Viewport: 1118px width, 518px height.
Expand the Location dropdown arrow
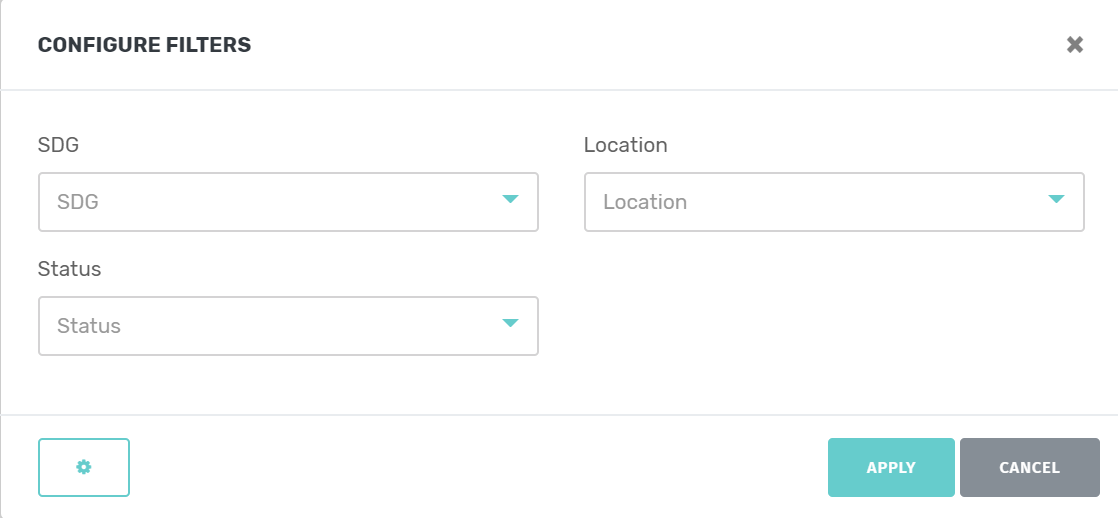(1056, 199)
